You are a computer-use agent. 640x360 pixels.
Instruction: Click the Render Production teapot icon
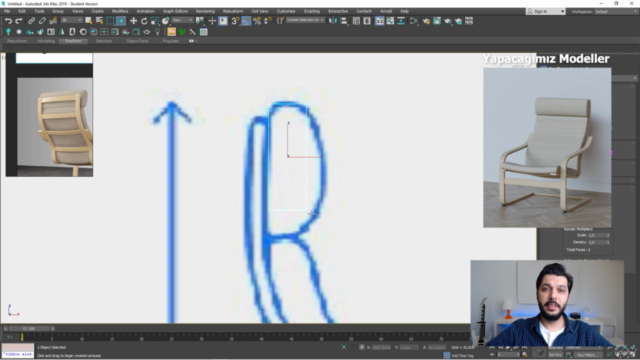point(448,21)
